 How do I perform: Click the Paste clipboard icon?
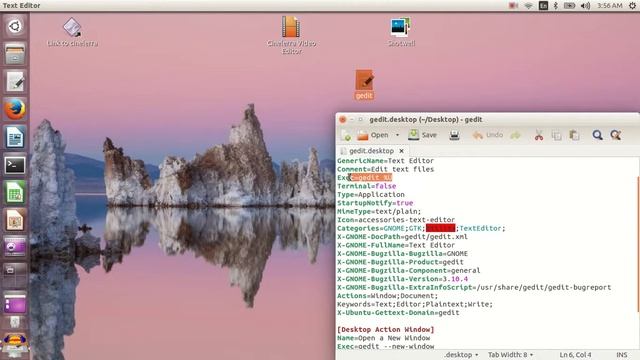[574, 135]
